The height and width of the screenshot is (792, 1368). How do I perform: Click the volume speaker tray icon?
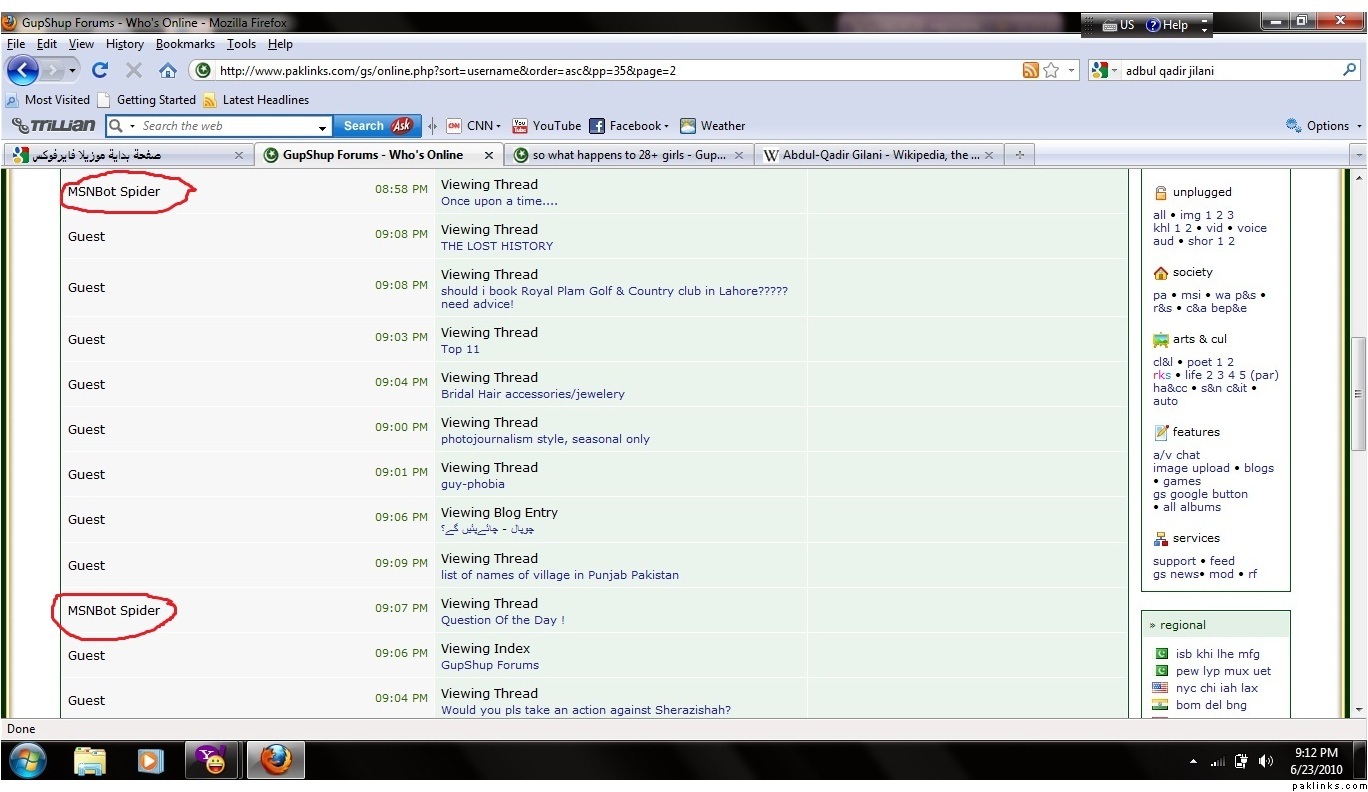pyautogui.click(x=1266, y=761)
